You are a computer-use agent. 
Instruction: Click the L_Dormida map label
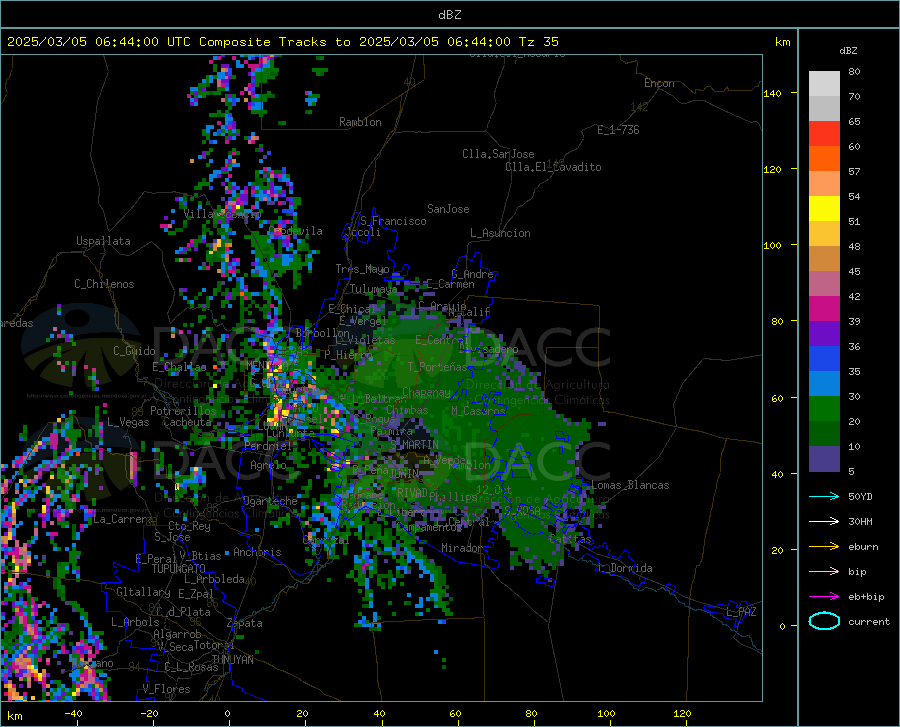(625, 568)
